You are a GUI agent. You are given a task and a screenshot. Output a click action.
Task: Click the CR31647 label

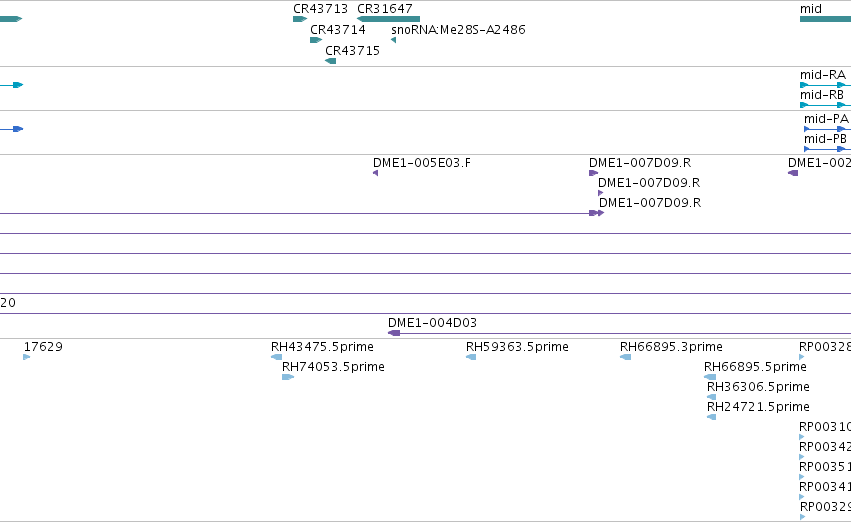385,9
